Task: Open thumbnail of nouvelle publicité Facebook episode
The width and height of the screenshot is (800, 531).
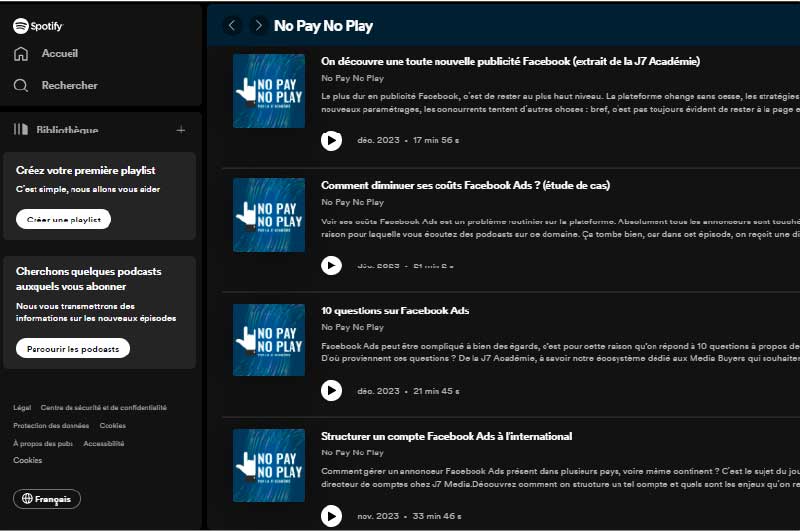Action: pos(269,91)
